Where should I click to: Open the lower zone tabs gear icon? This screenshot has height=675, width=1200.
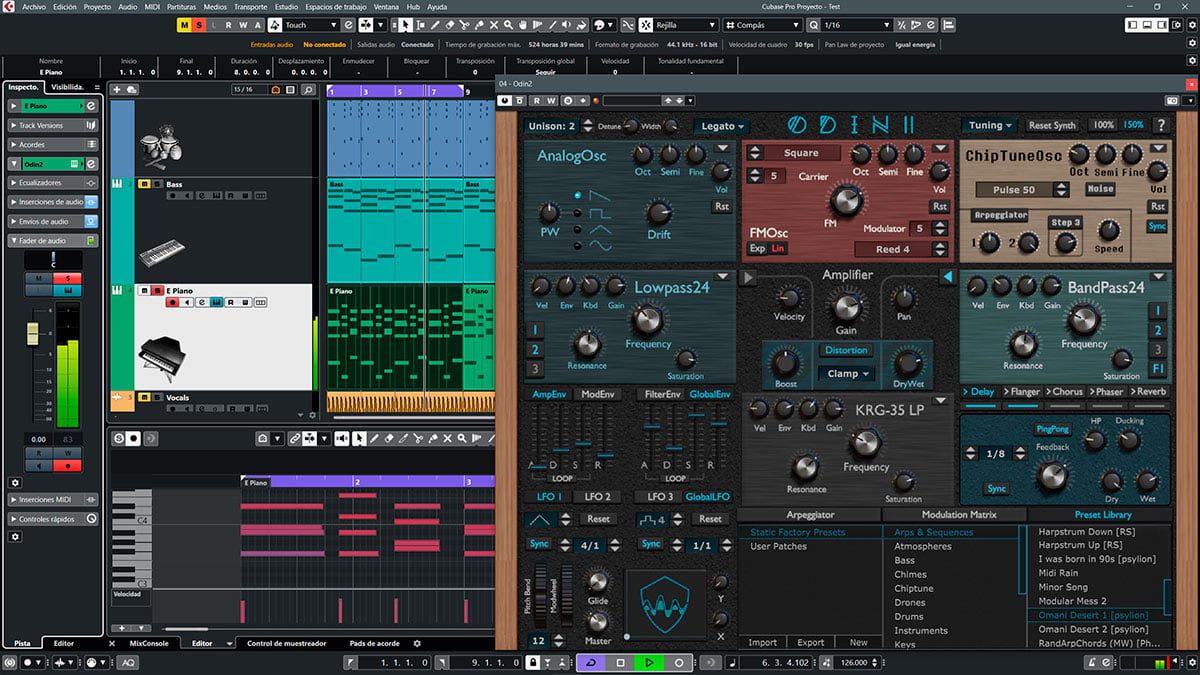[x=417, y=643]
